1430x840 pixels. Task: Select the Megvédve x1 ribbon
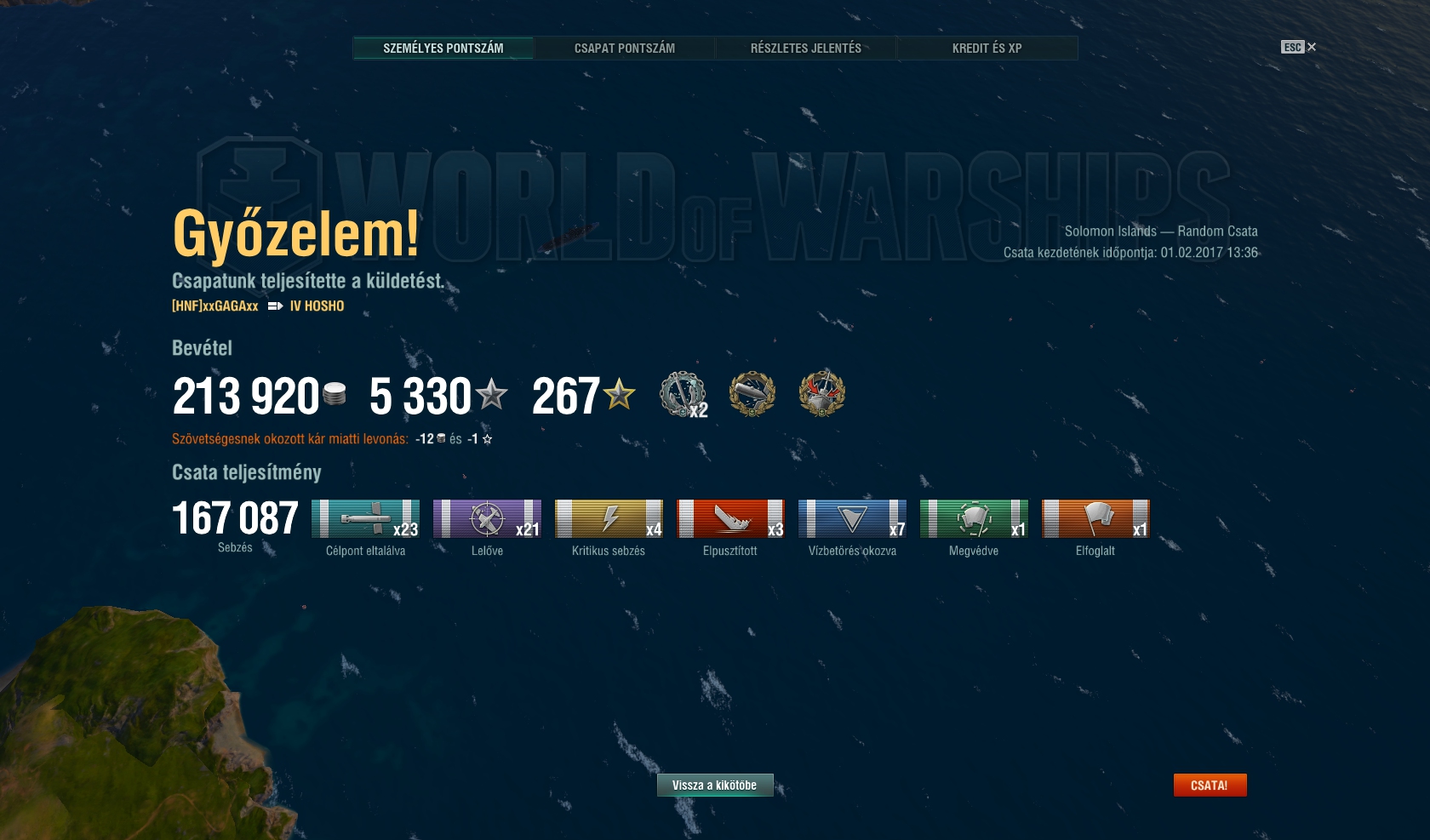(974, 519)
